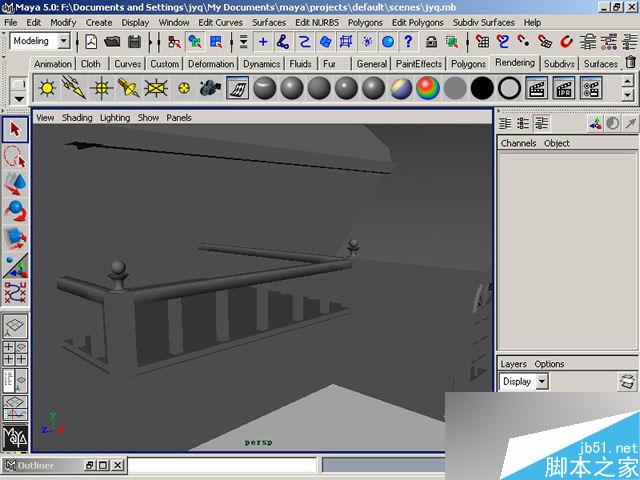The image size is (640, 480).
Task: Activate the Rotate tool
Action: 15,211
